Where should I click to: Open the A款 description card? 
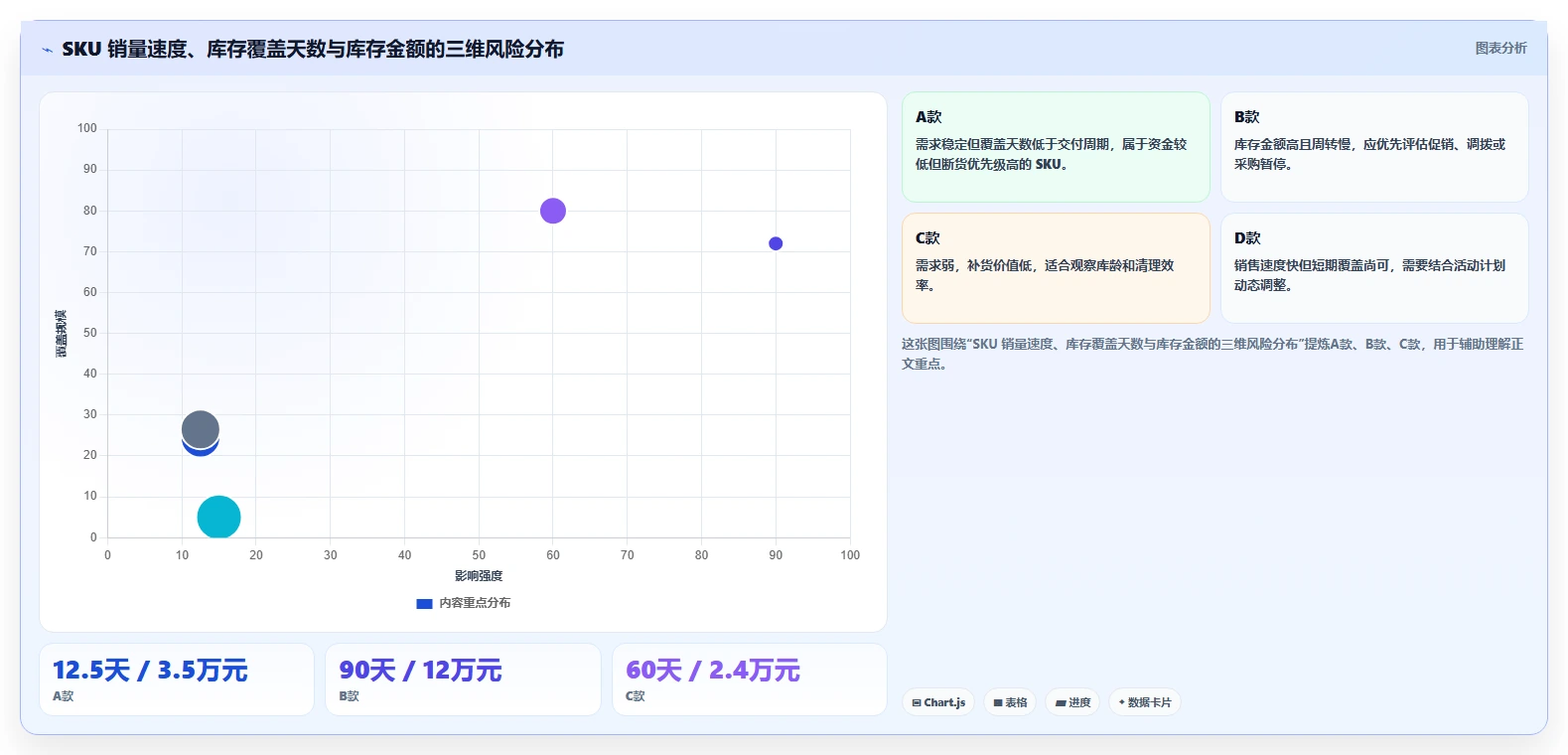[1056, 147]
